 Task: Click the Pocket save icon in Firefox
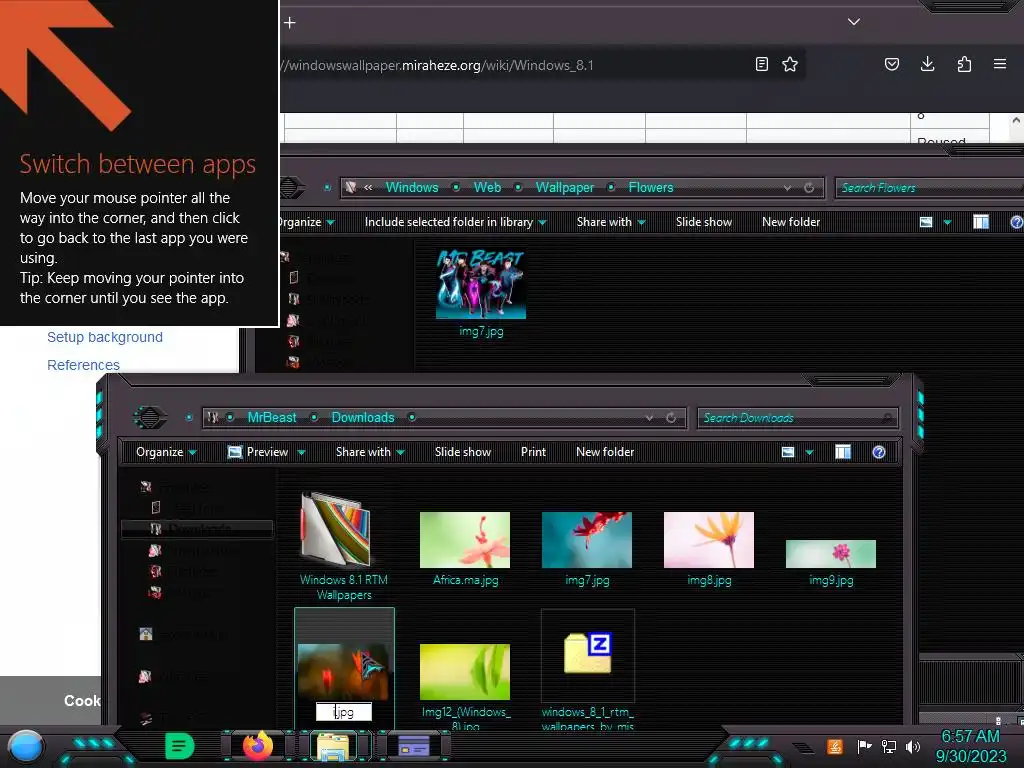pyautogui.click(x=892, y=64)
